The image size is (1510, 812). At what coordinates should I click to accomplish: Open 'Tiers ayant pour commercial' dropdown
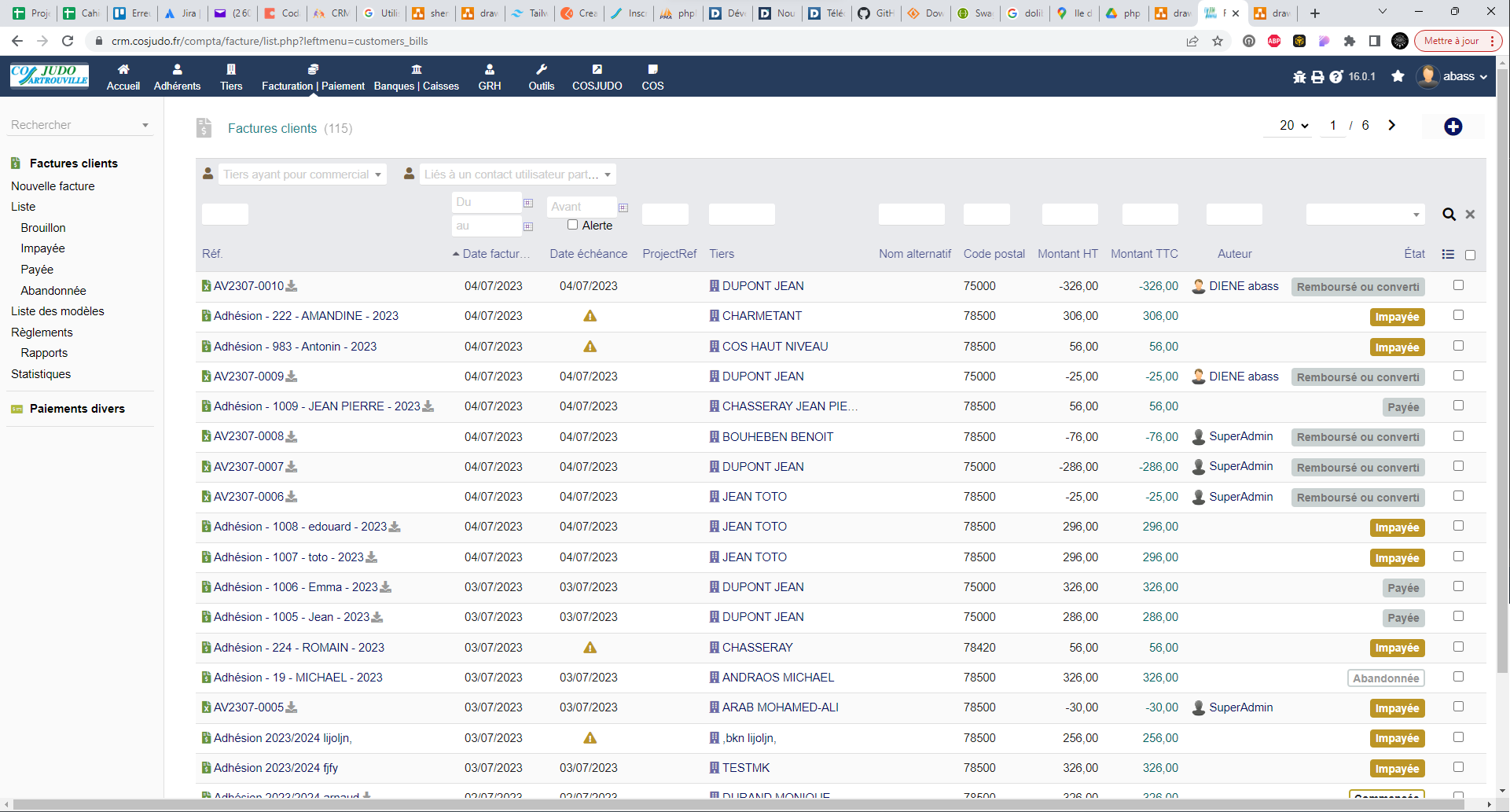point(302,175)
